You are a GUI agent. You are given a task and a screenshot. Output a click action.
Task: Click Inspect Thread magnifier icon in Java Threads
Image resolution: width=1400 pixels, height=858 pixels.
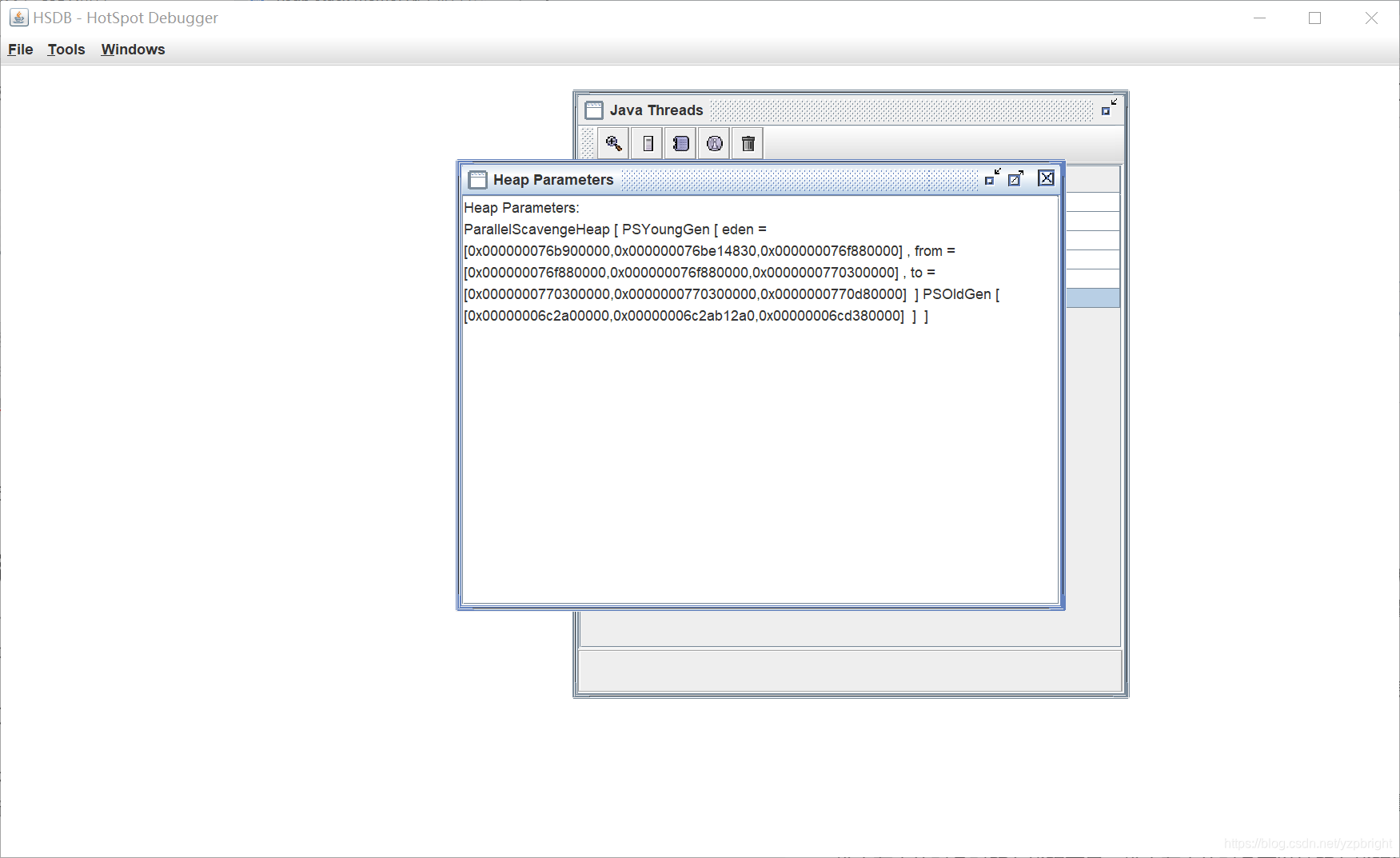coord(613,143)
